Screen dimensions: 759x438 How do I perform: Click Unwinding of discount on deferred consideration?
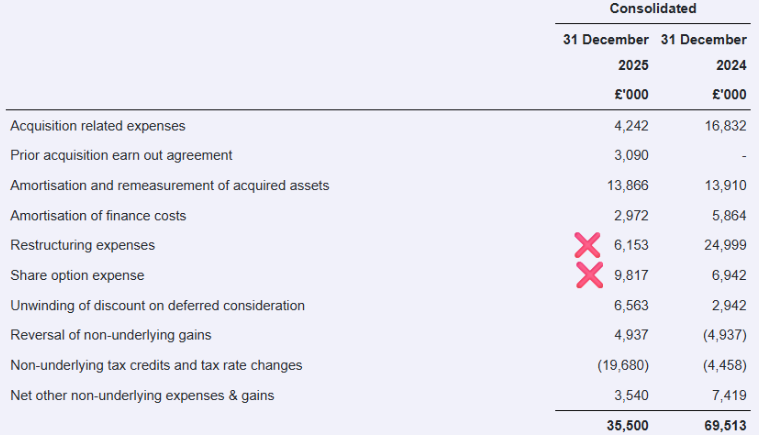point(157,305)
